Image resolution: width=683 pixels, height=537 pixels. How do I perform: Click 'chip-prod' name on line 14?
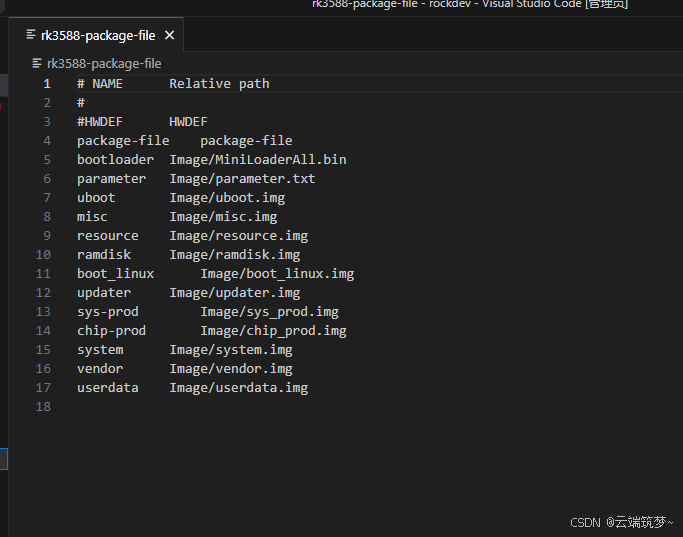[112, 331]
